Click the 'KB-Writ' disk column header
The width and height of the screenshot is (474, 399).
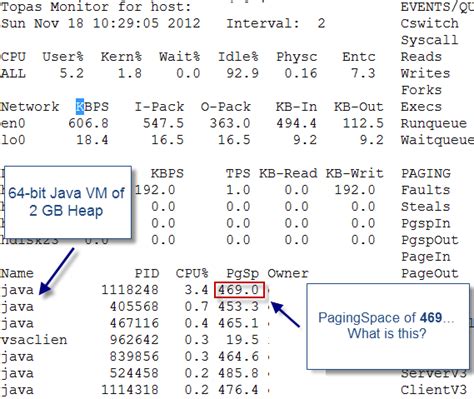[x=355, y=173]
